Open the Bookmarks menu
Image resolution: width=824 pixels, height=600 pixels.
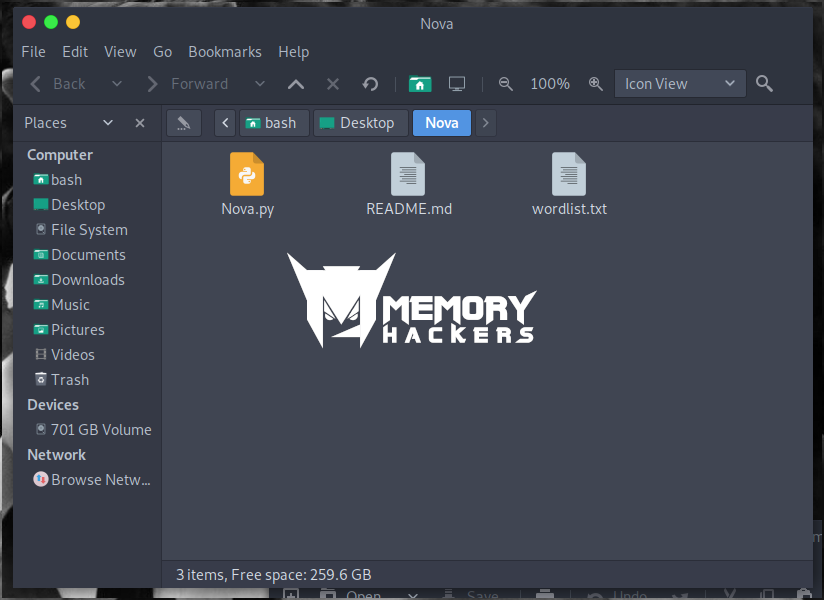[225, 52]
